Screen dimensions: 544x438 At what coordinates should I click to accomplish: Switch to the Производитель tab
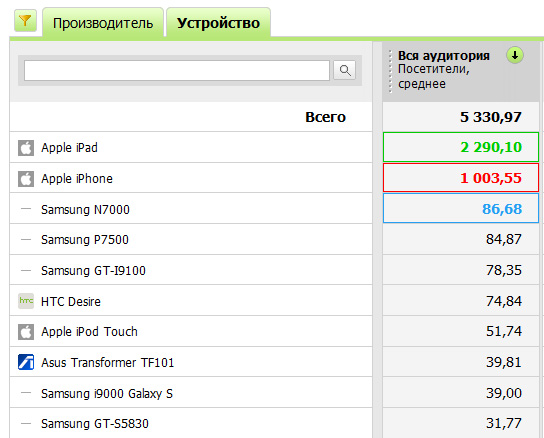tap(103, 23)
